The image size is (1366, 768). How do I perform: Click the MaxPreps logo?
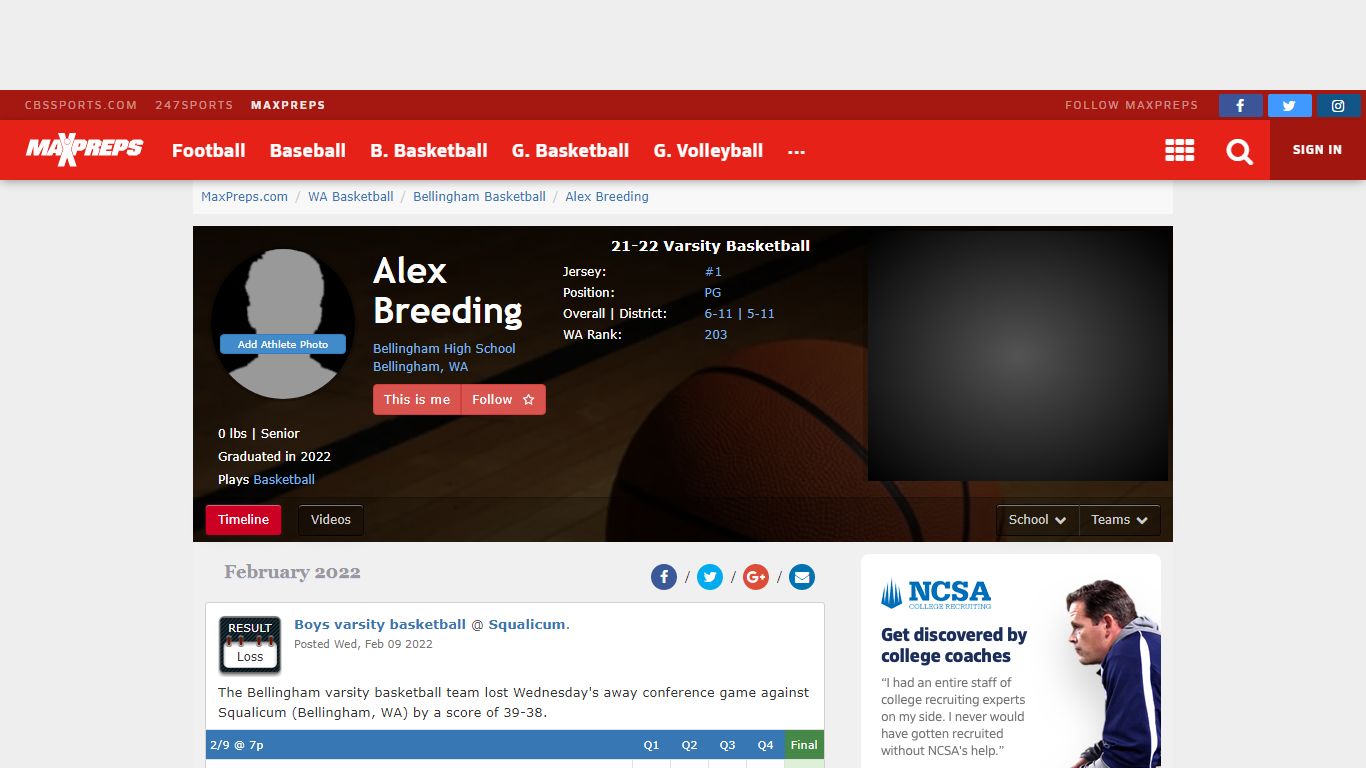[84, 150]
